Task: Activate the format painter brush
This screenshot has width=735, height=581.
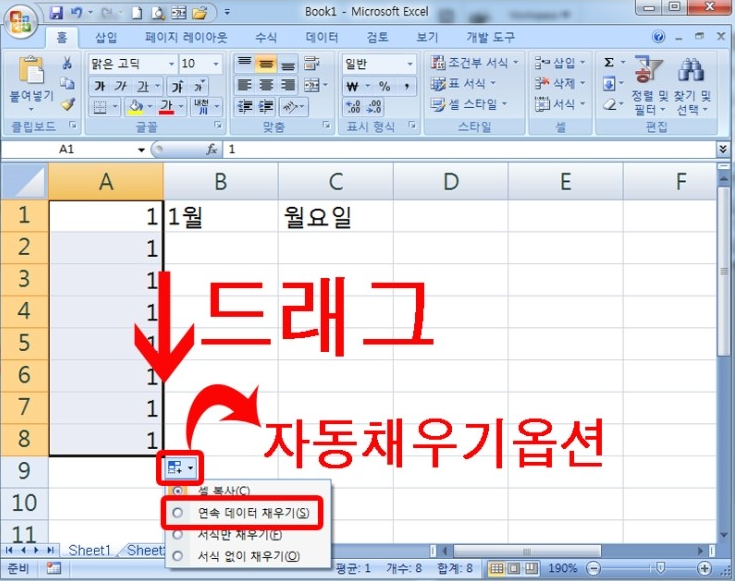Action: coord(68,104)
